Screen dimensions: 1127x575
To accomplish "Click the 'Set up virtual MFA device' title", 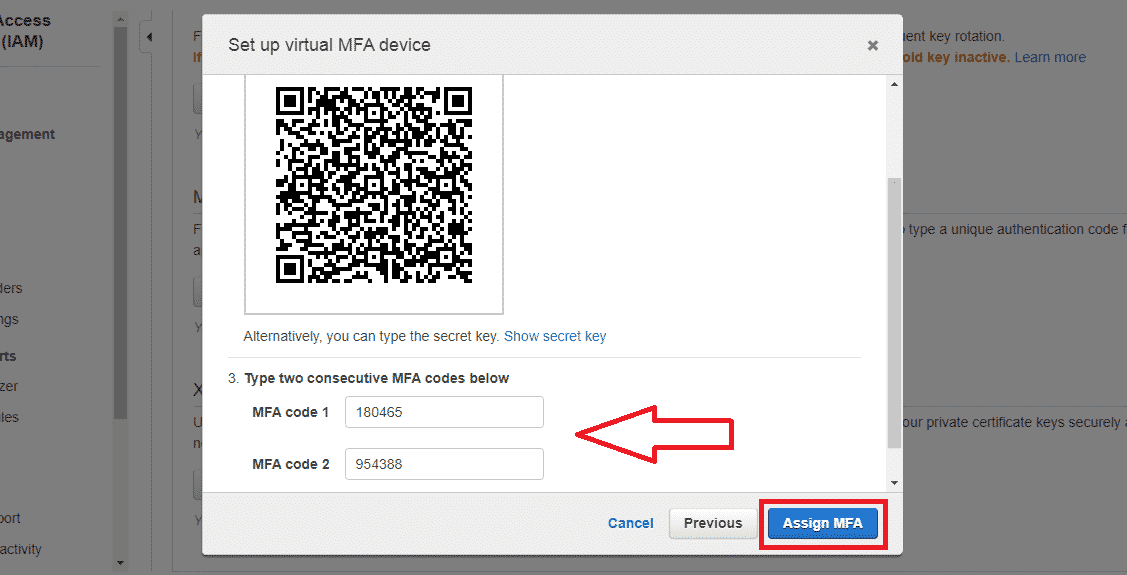I will (x=329, y=45).
